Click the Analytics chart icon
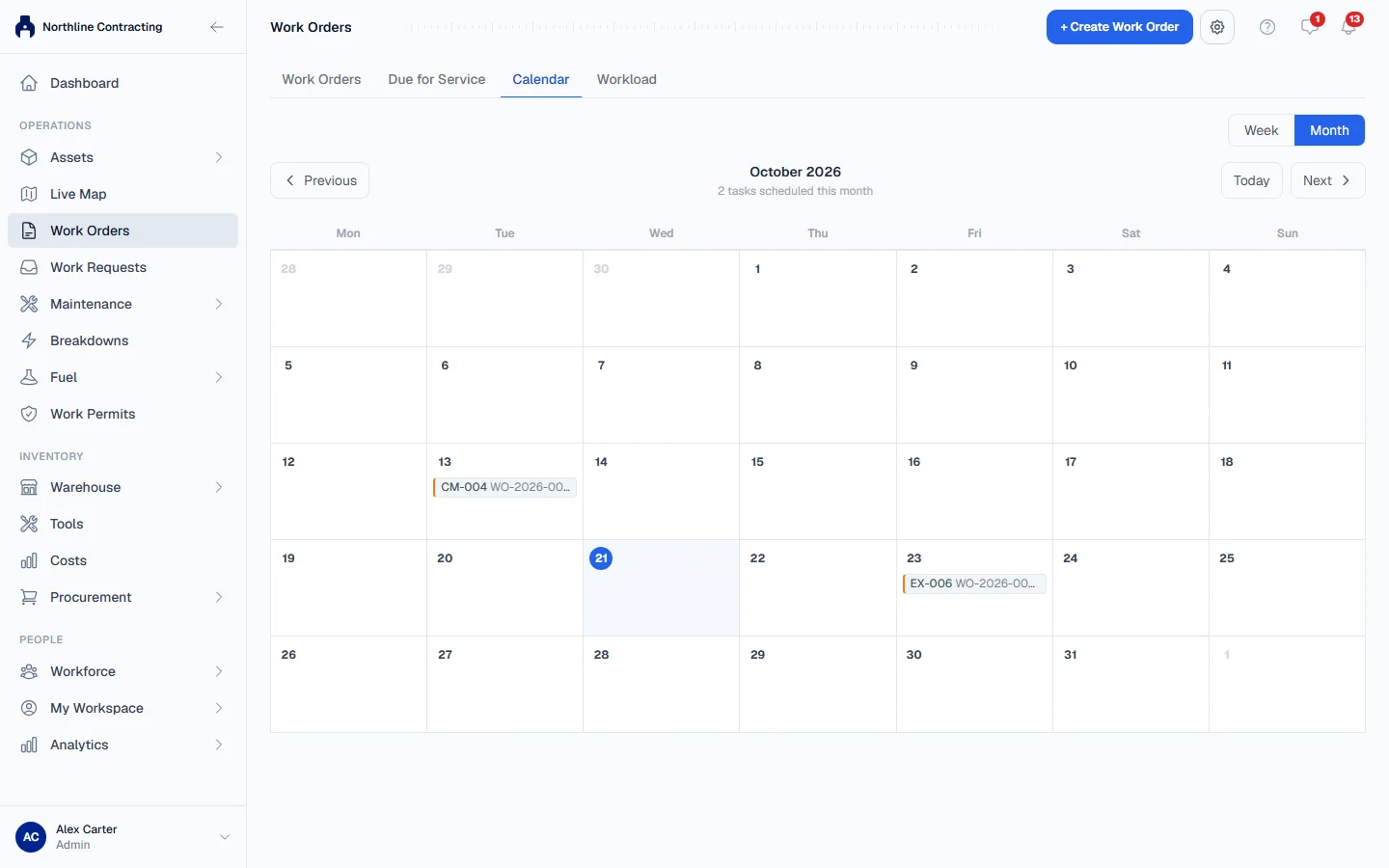Viewport: 1389px width, 868px height. [29, 745]
